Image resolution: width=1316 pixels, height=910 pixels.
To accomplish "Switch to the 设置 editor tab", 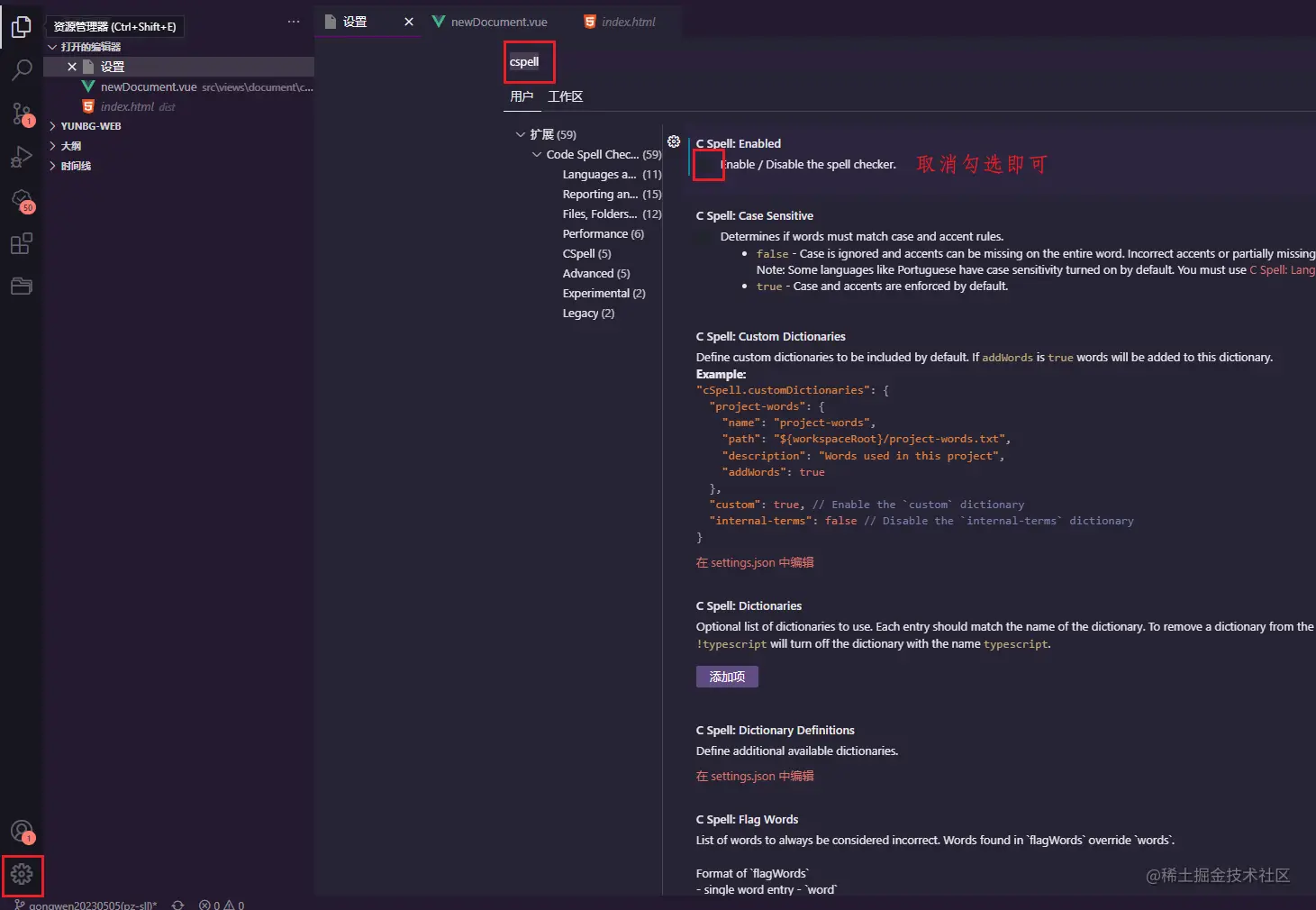I will 368,22.
